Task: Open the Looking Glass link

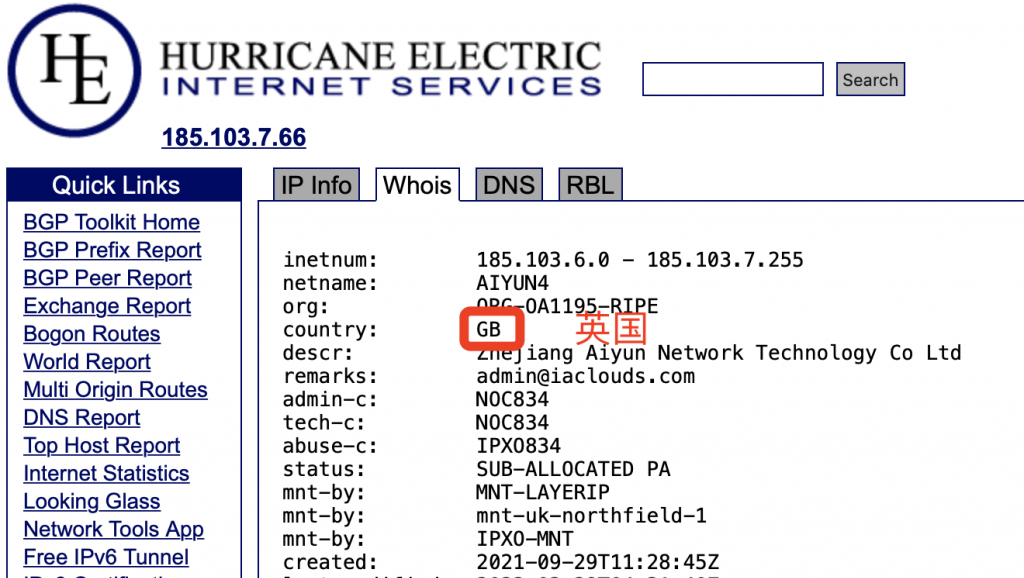Action: [91, 502]
